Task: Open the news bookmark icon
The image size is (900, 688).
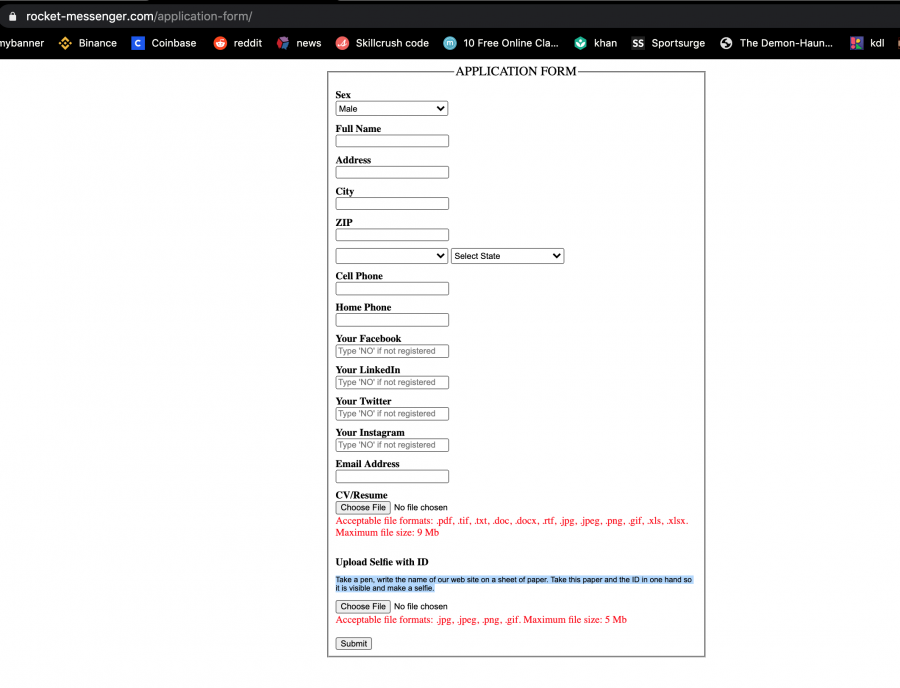Action: click(283, 43)
